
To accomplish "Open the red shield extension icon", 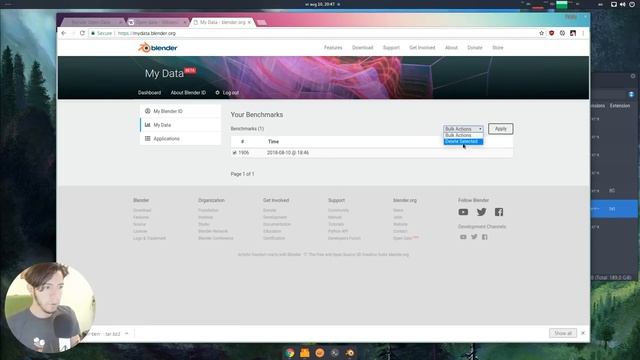I will point(552,33).
